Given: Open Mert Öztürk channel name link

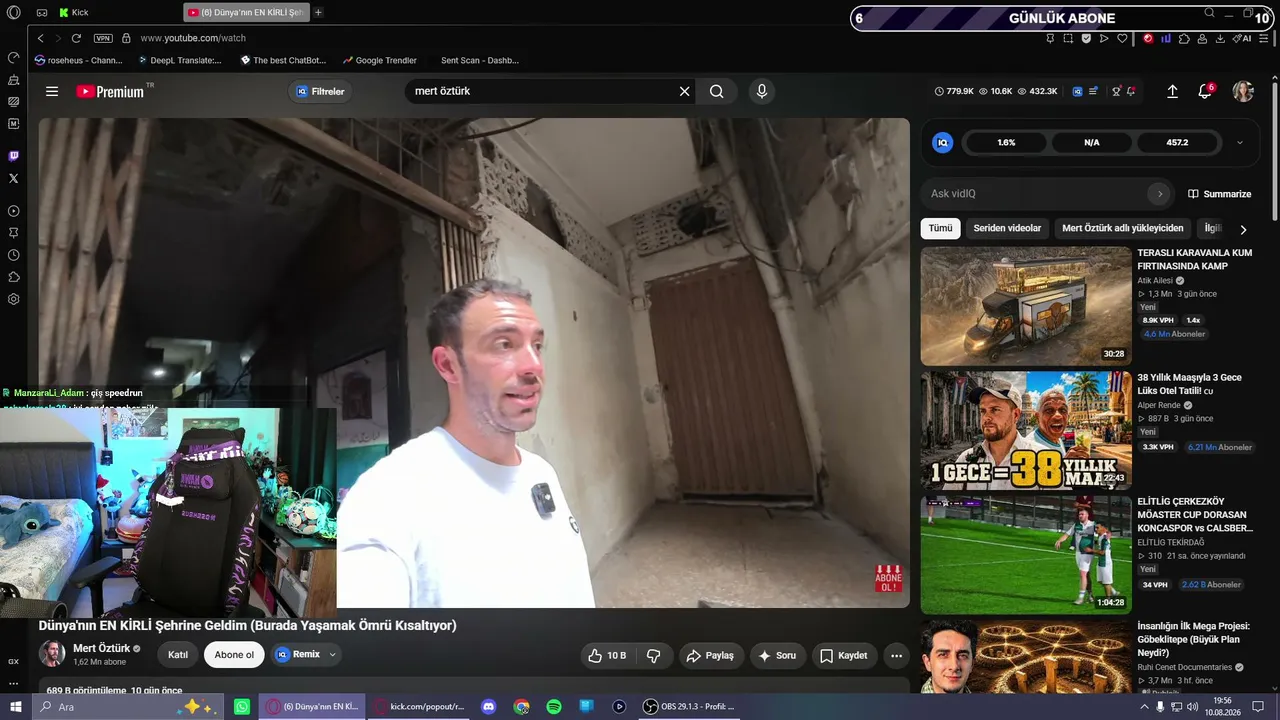Looking at the screenshot, I should (102, 648).
